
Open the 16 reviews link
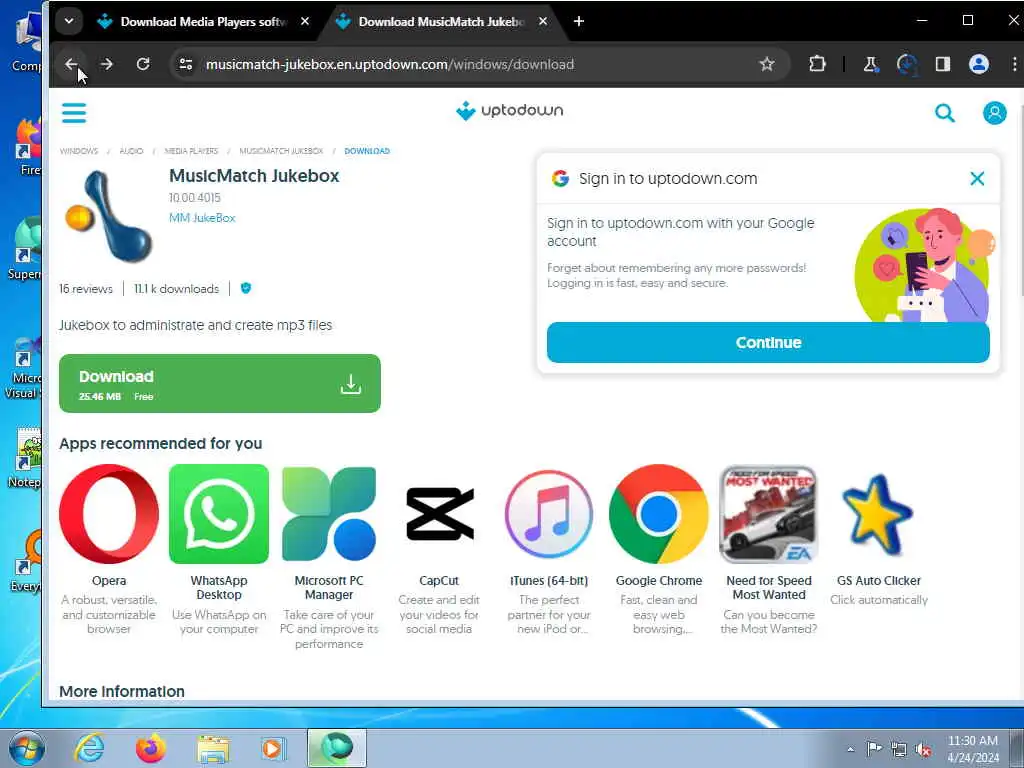(x=86, y=289)
